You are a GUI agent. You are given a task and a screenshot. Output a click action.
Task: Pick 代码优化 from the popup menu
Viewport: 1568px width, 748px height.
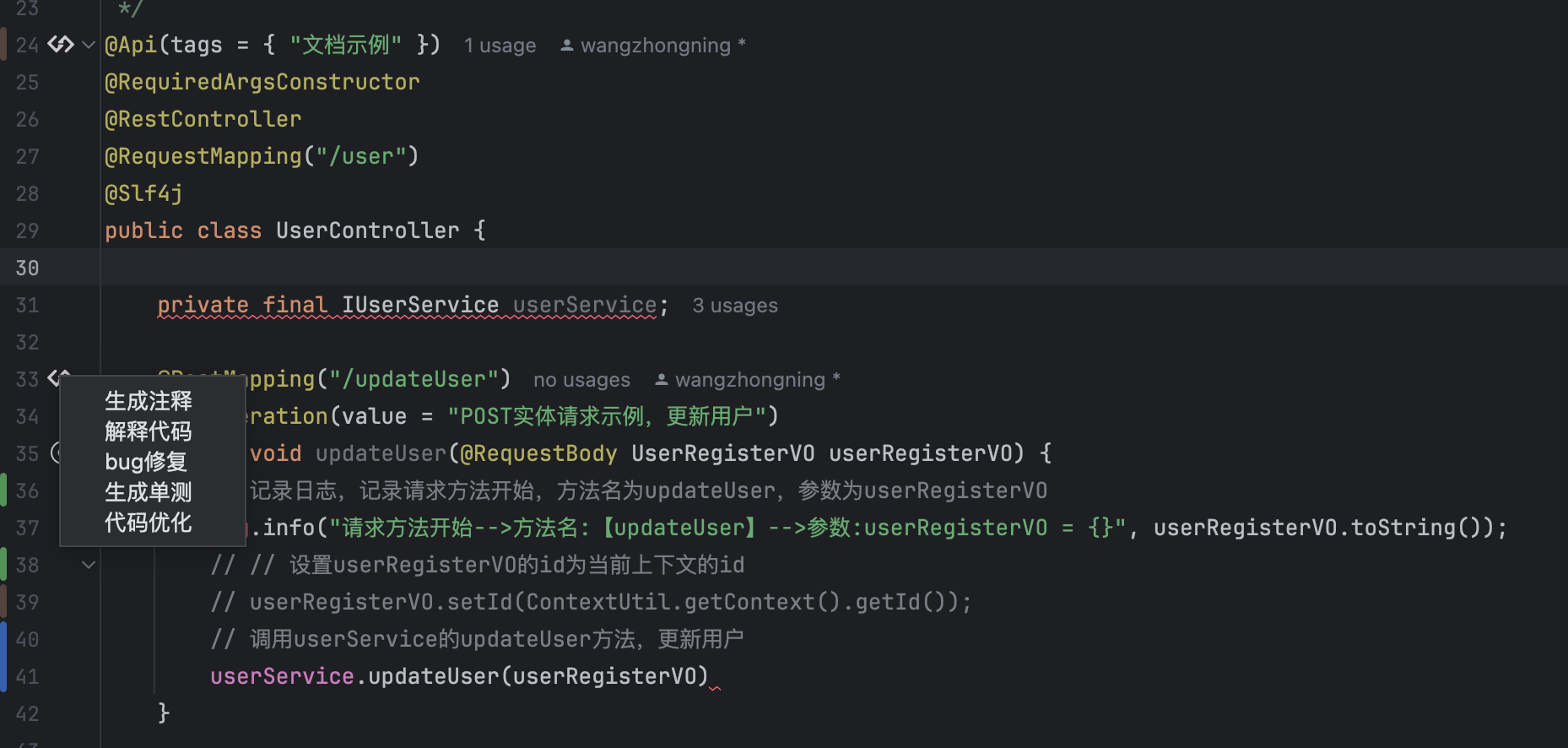tap(149, 523)
